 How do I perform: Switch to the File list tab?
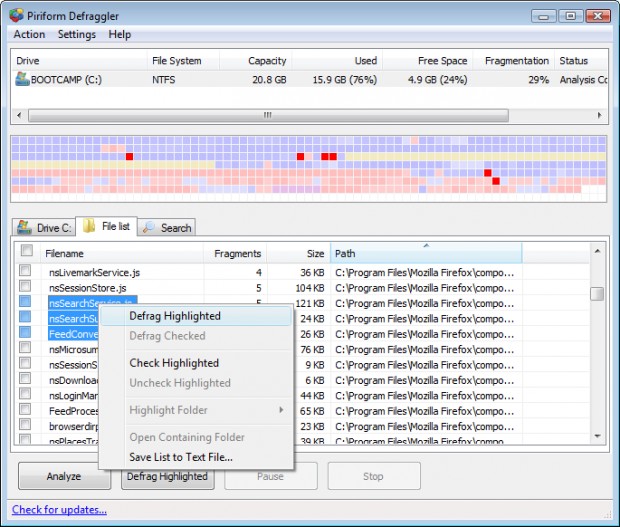pos(106,226)
